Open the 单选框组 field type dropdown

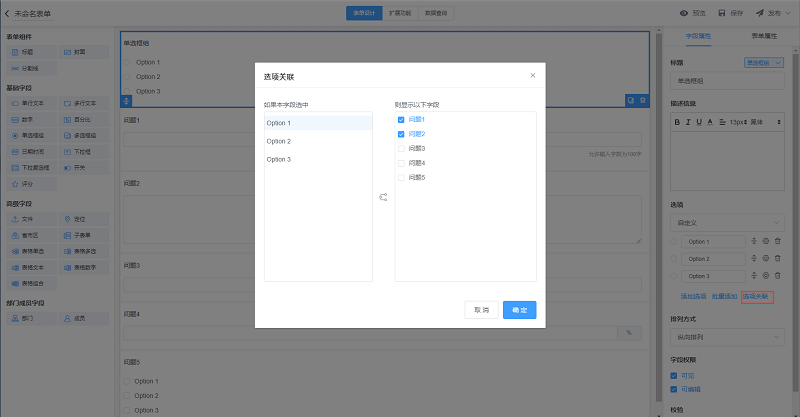(763, 62)
